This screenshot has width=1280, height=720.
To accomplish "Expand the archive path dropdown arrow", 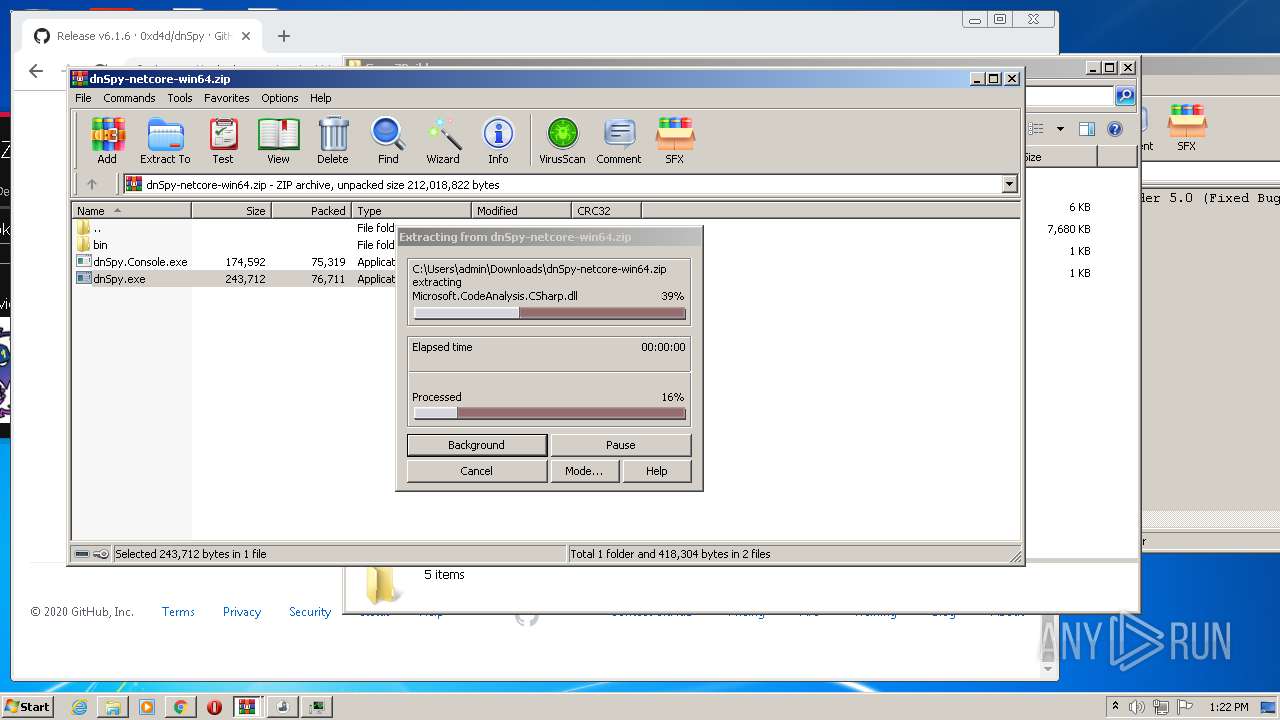I will pos(1009,184).
